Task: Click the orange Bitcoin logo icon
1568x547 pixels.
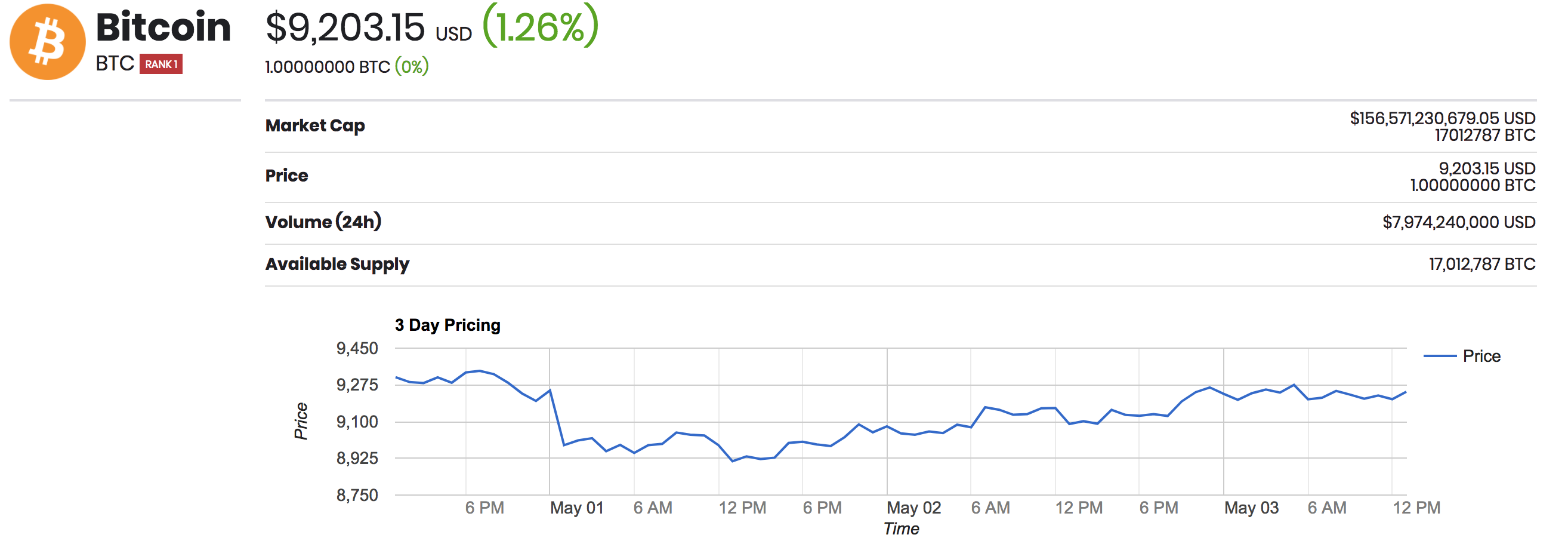Action: click(48, 42)
